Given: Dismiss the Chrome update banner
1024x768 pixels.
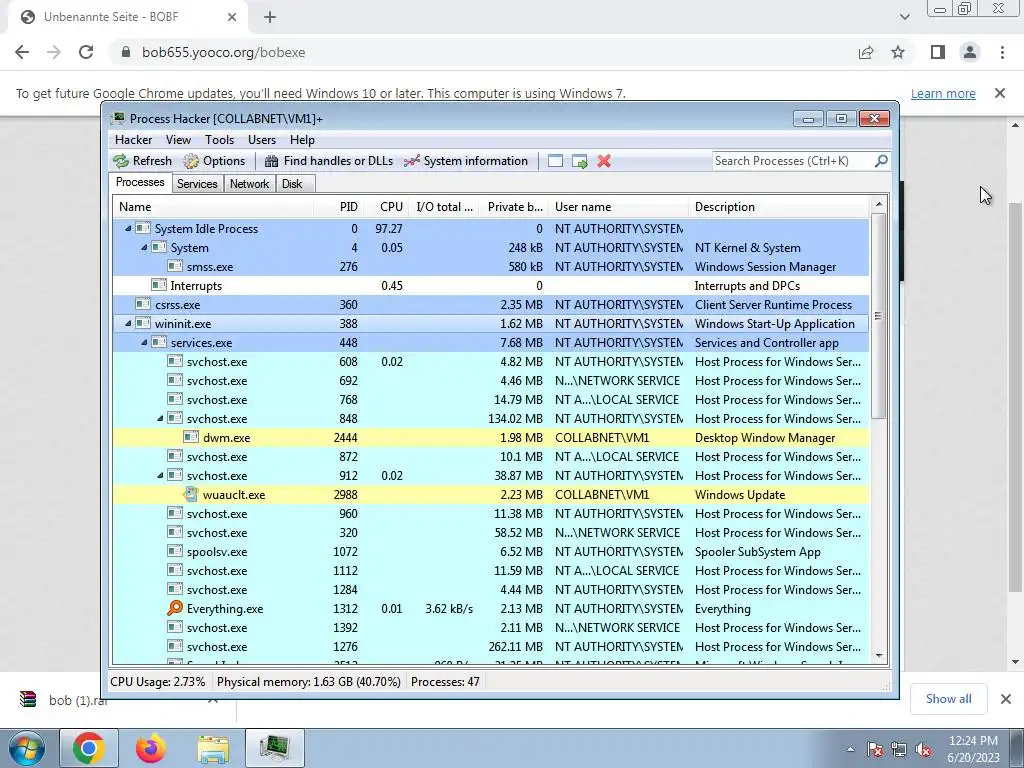Looking at the screenshot, I should (x=999, y=93).
